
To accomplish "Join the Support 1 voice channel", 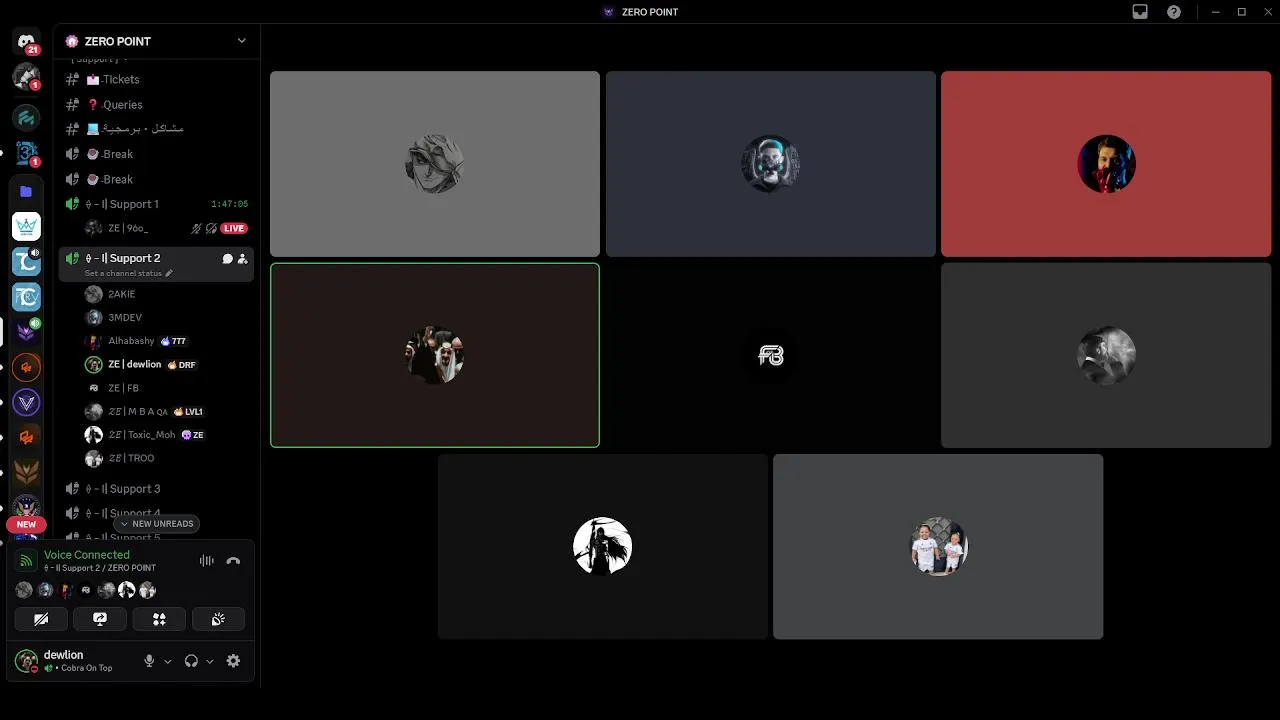I will coord(156,204).
